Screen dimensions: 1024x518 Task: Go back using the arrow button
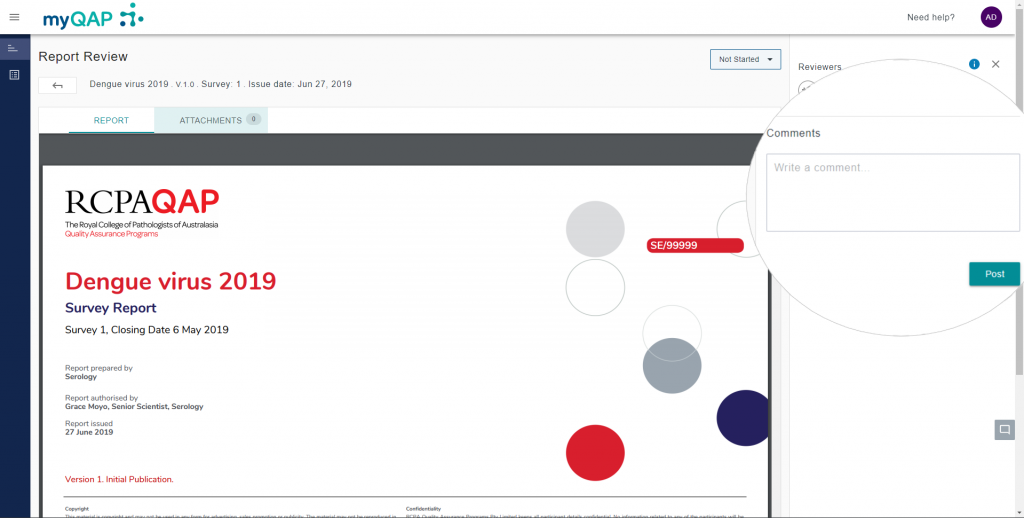(x=57, y=85)
